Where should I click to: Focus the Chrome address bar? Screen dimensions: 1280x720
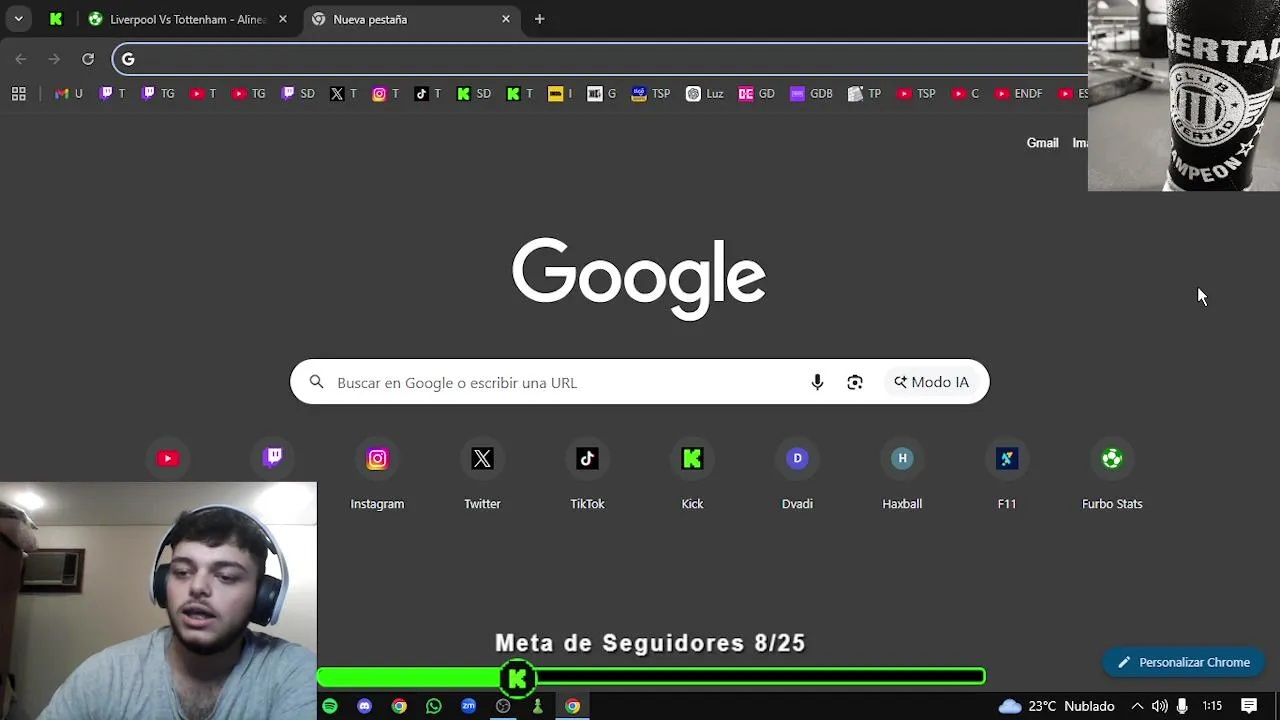tap(600, 59)
